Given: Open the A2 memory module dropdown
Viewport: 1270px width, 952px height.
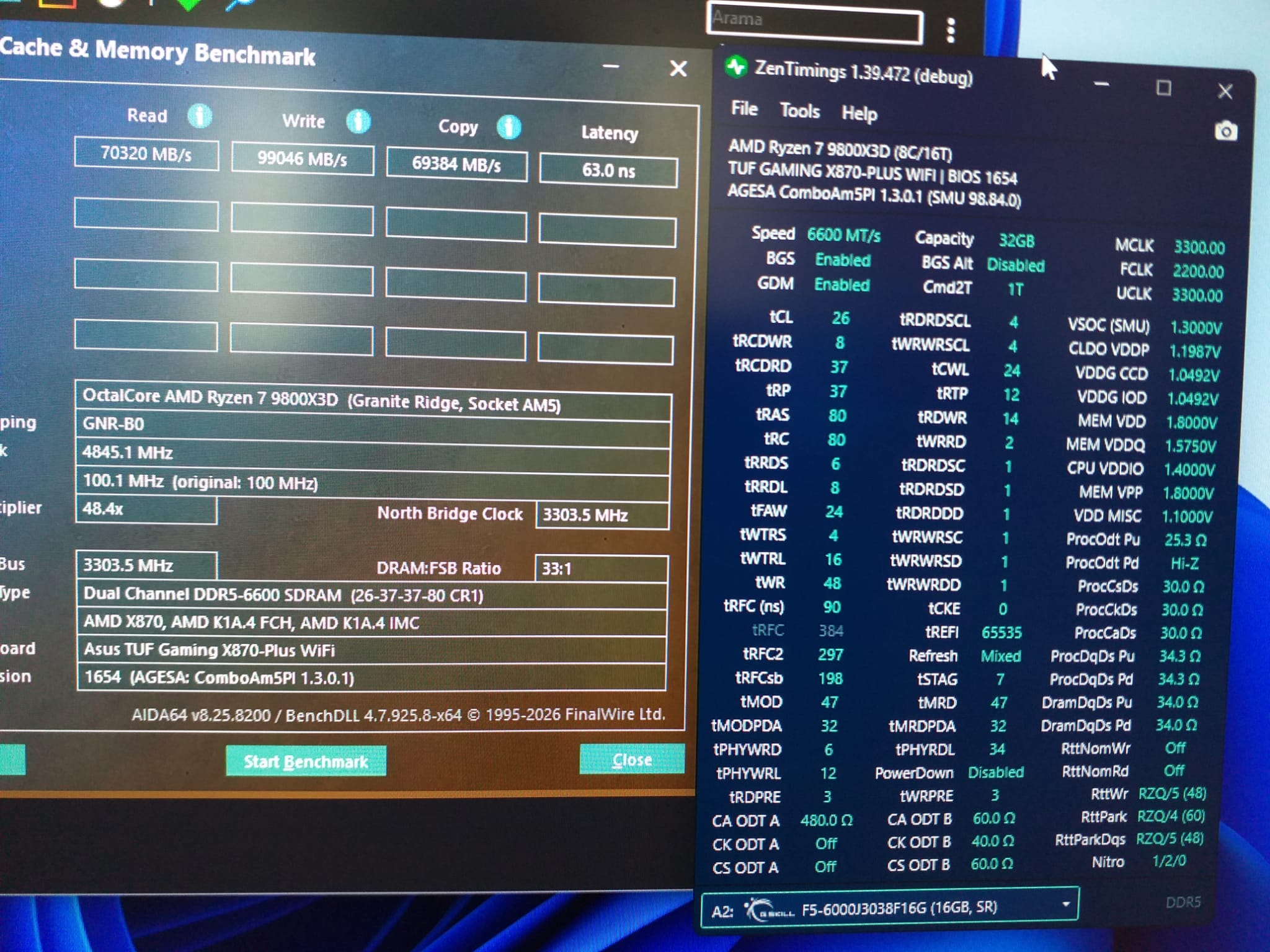Looking at the screenshot, I should click(890, 908).
